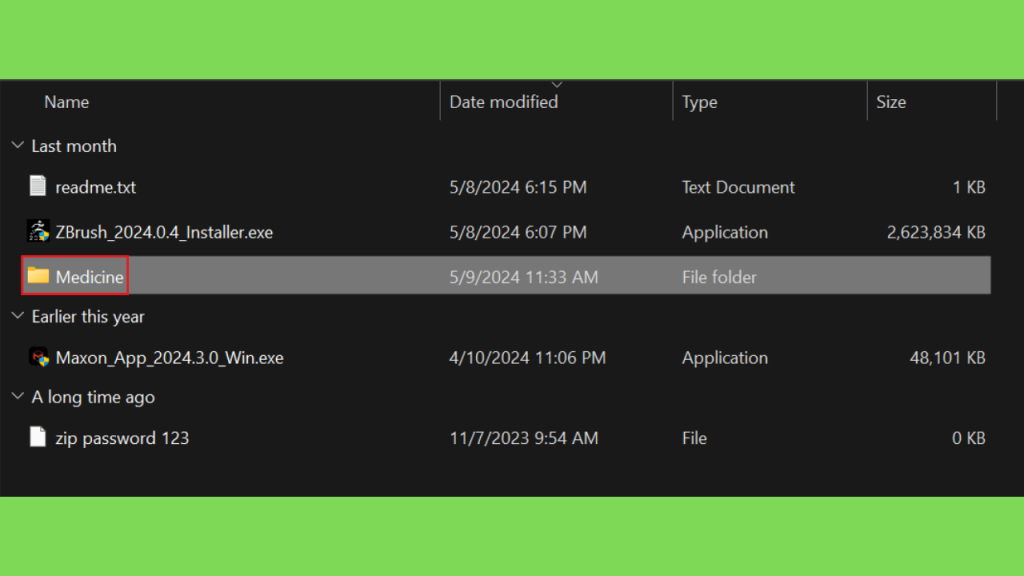Click the yellow Medicine folder icon
The height and width of the screenshot is (576, 1024).
39,276
